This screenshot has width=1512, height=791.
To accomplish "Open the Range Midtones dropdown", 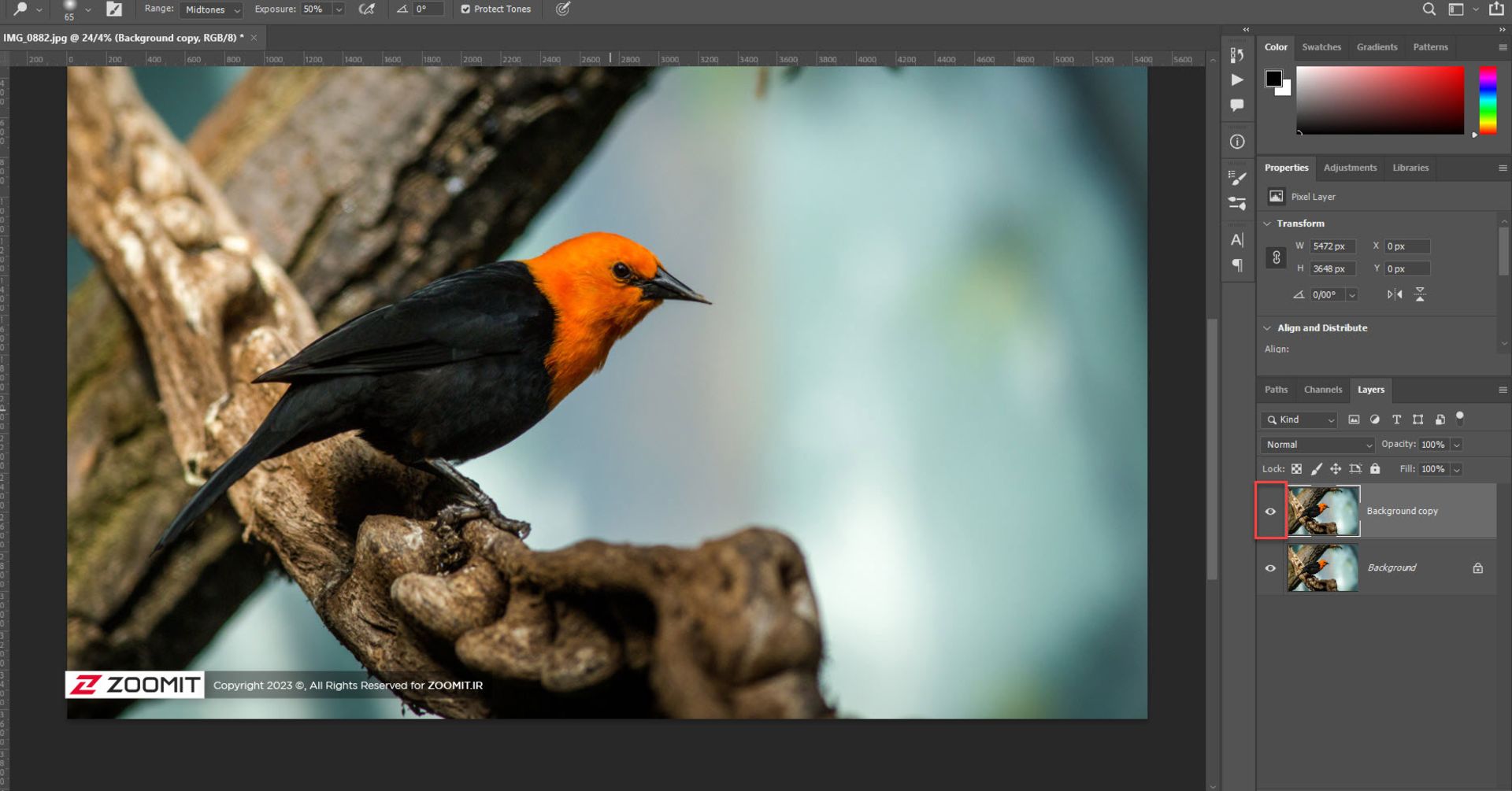I will 212,10.
